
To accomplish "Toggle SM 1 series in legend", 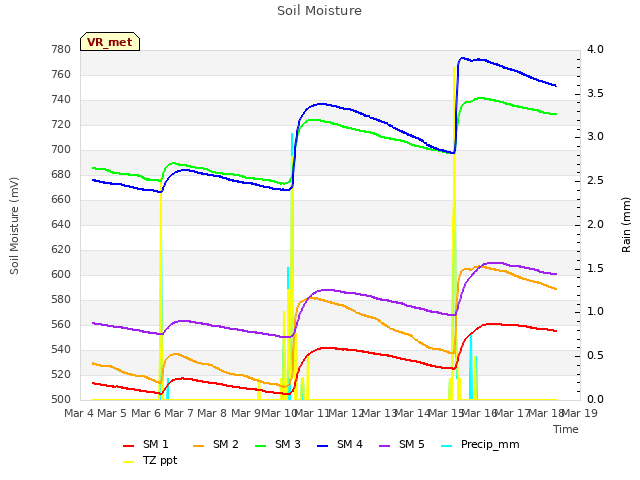I will pos(146,444).
